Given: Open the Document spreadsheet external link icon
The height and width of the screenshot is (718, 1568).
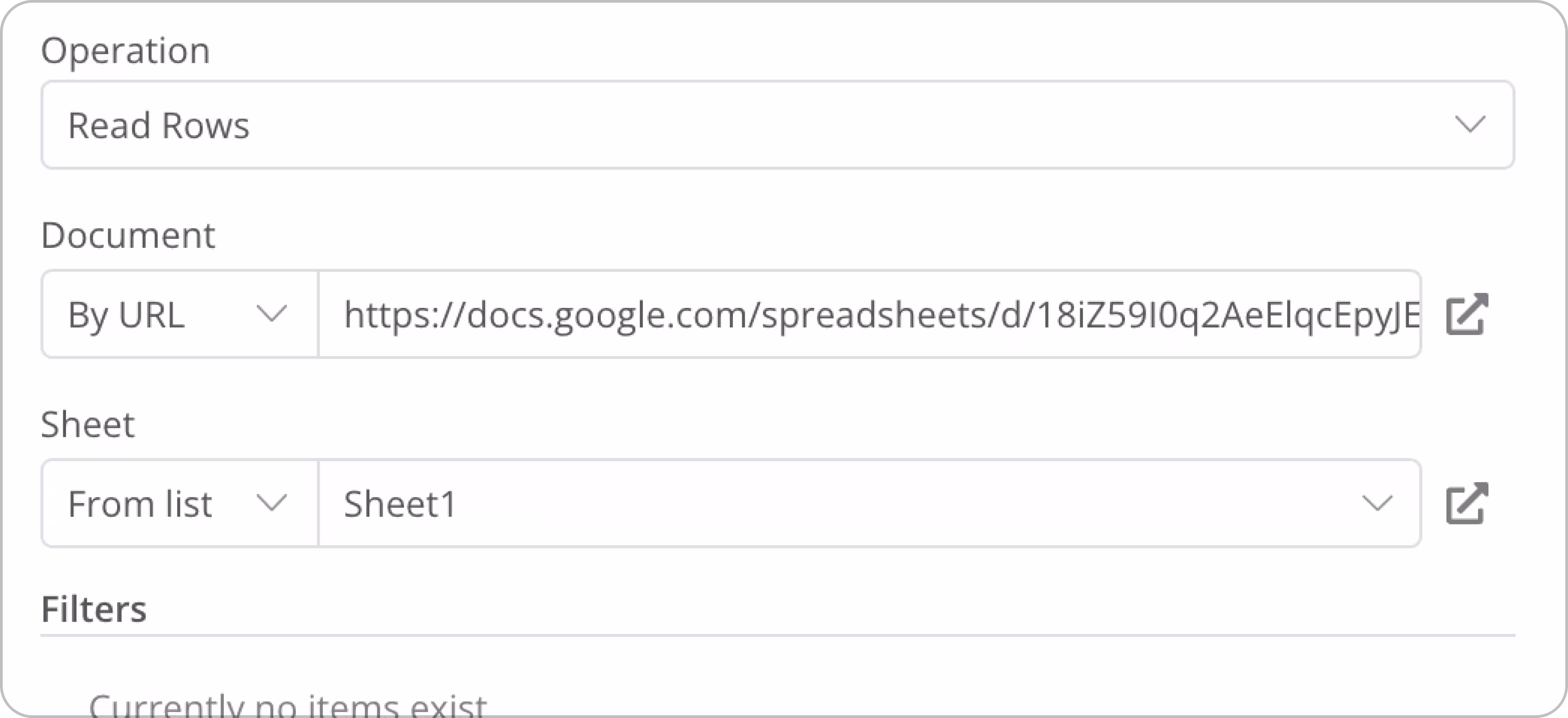Looking at the screenshot, I should pos(1466,314).
